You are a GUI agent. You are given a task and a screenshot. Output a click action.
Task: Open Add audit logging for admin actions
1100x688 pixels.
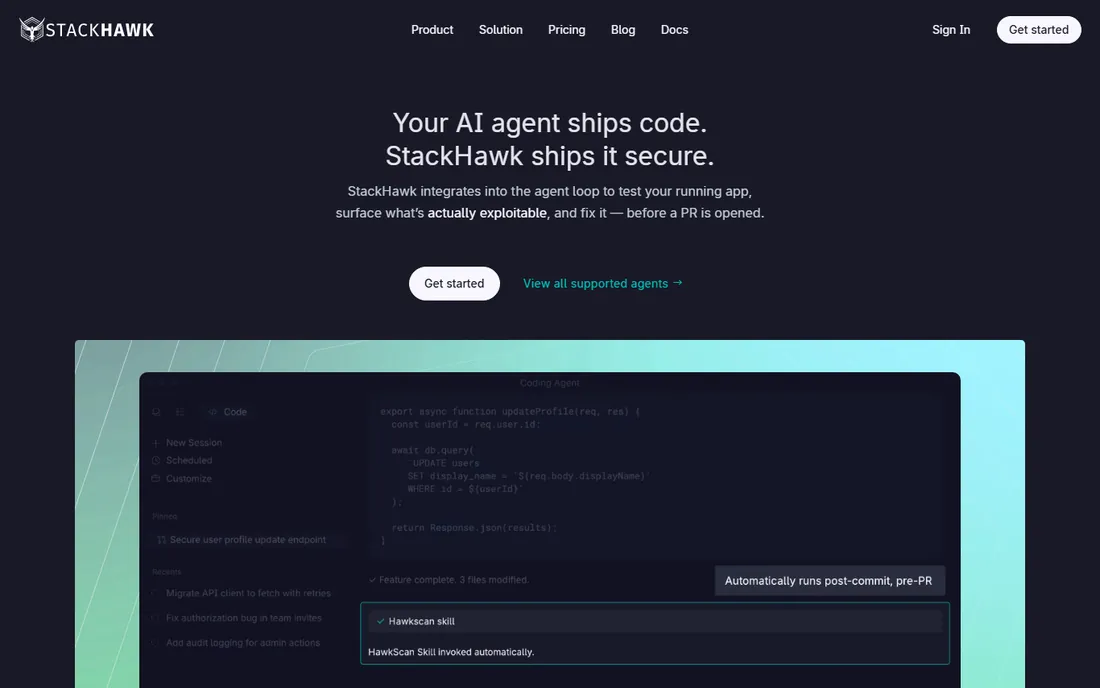pyautogui.click(x=243, y=642)
